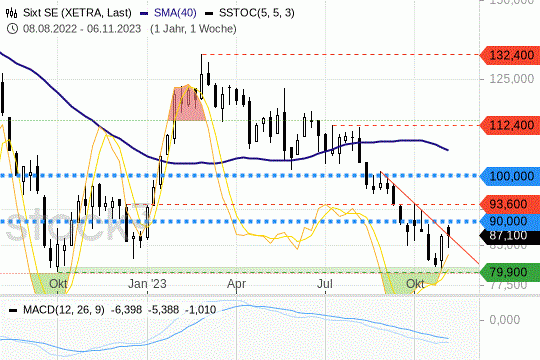Click the 0,000 MACD axis label
The image size is (540, 360).
click(x=505, y=320)
